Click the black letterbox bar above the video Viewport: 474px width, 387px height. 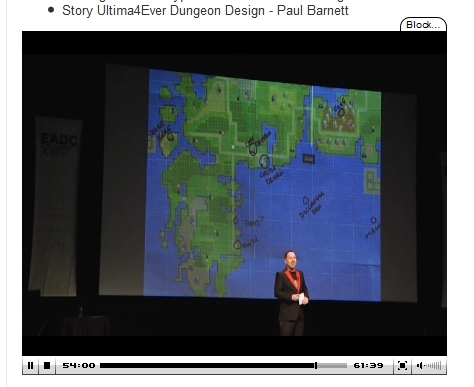[234, 43]
